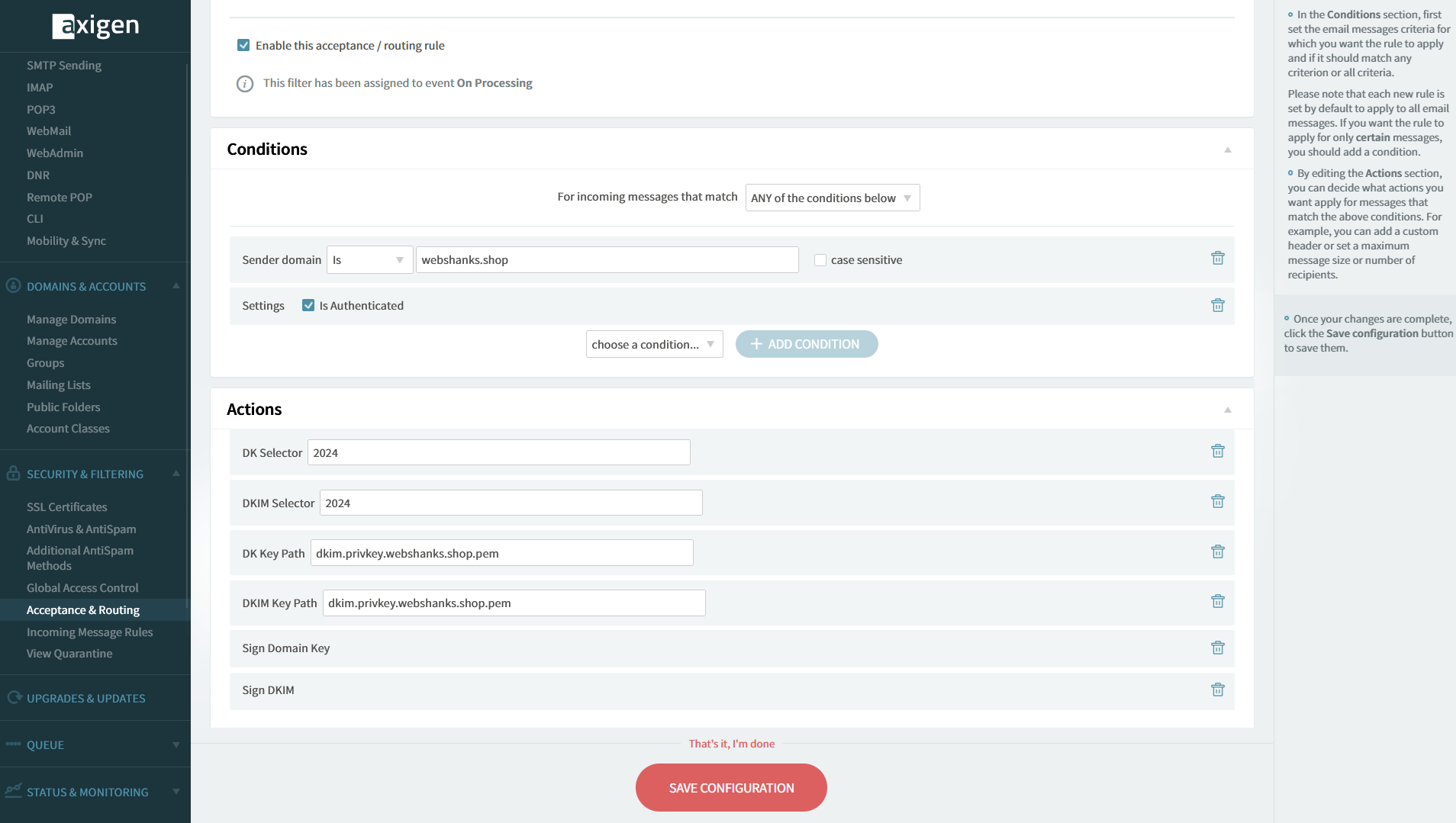Click the DKIM Key Path input field
The width and height of the screenshot is (1456, 823).
(514, 603)
